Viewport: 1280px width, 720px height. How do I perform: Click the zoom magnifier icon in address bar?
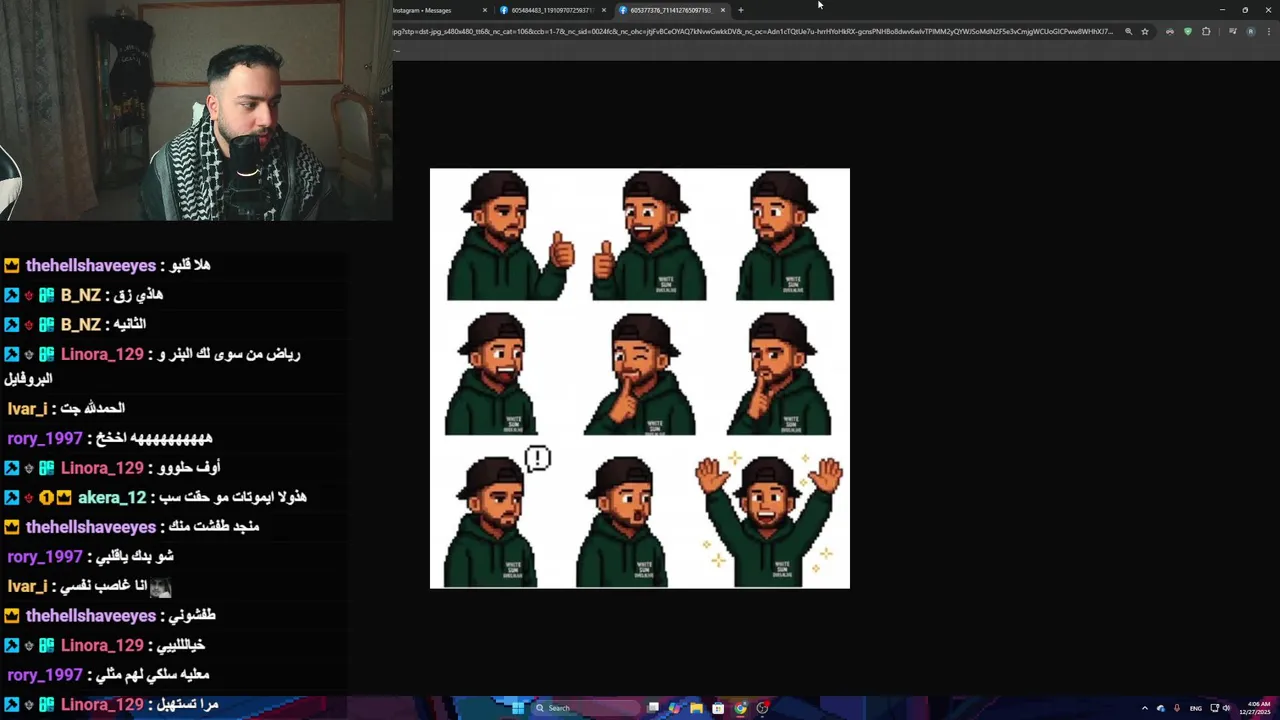pyautogui.click(x=1129, y=31)
